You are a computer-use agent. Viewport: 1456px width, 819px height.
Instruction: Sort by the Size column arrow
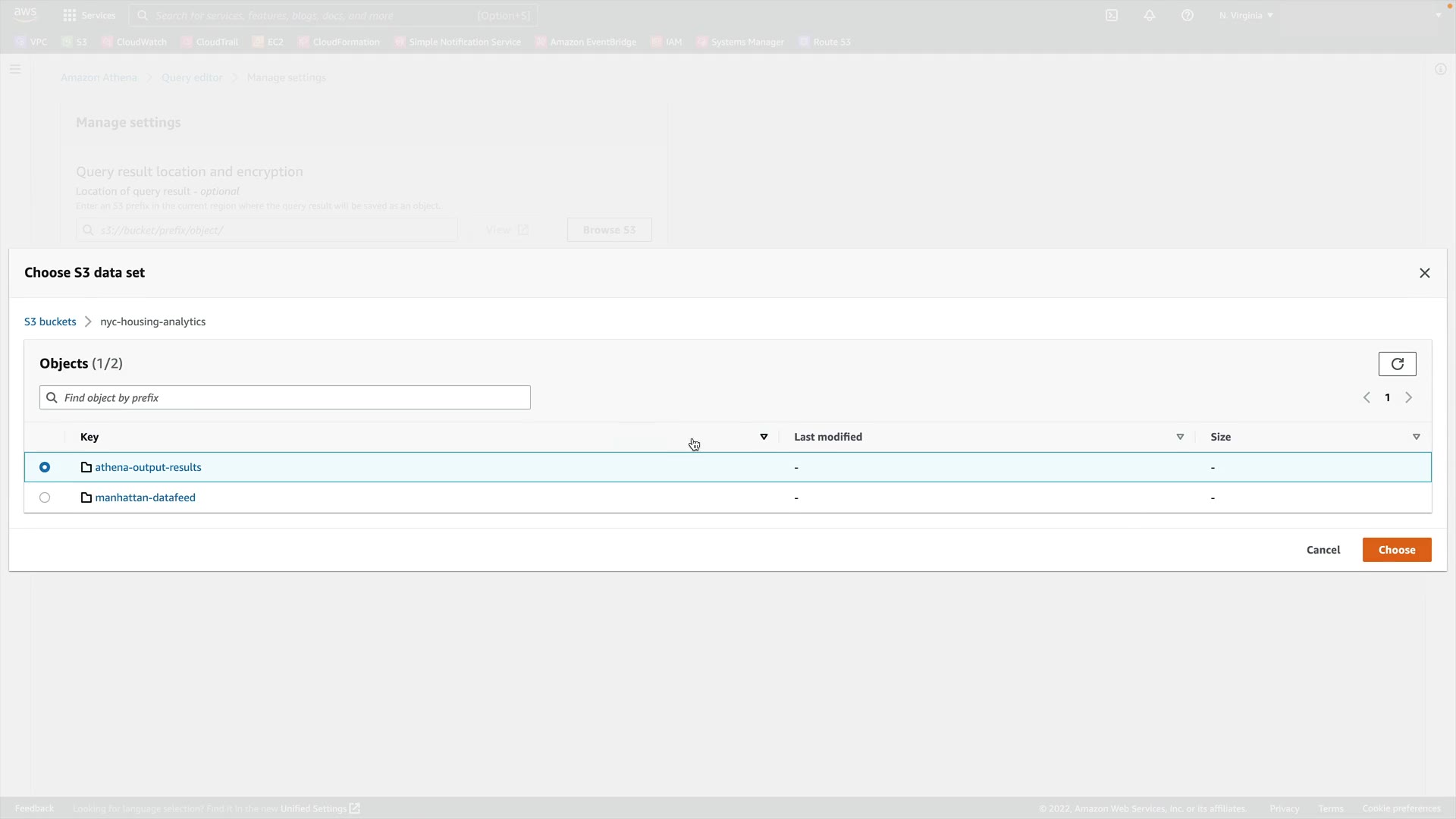pos(1416,437)
